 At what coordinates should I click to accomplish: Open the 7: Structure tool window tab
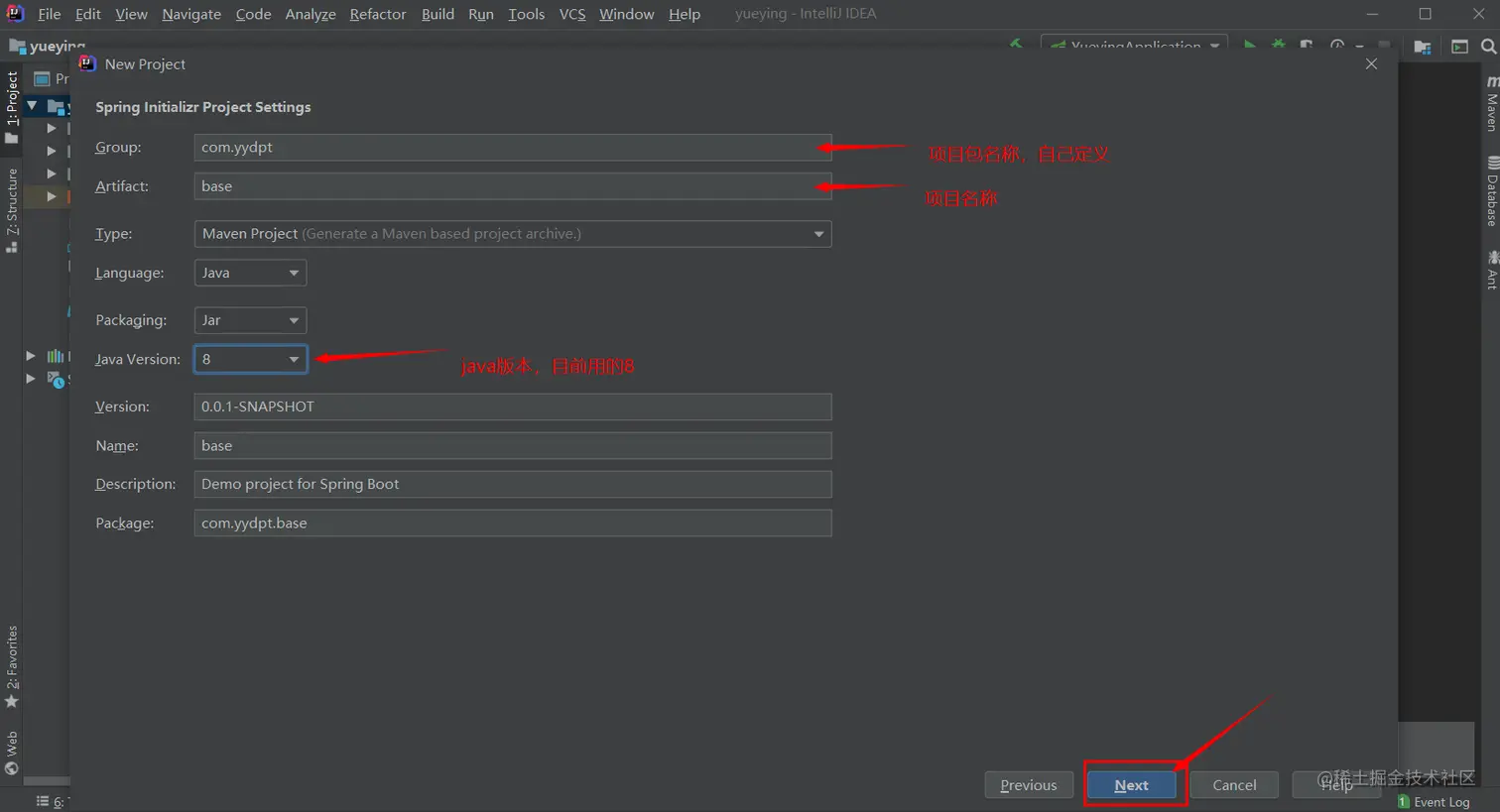[x=11, y=210]
